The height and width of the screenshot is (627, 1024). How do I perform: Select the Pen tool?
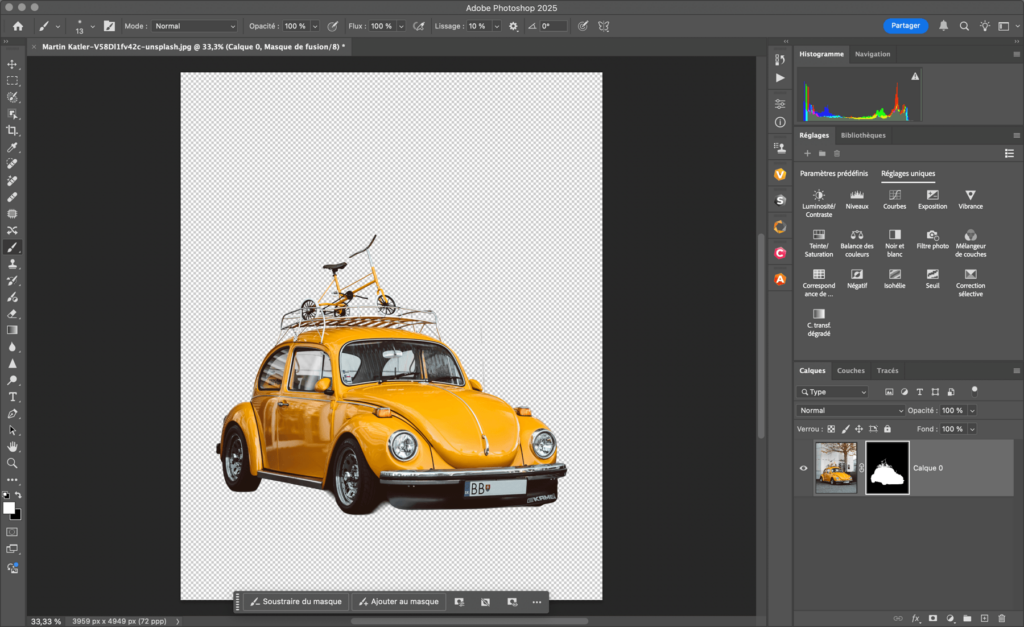click(12, 413)
